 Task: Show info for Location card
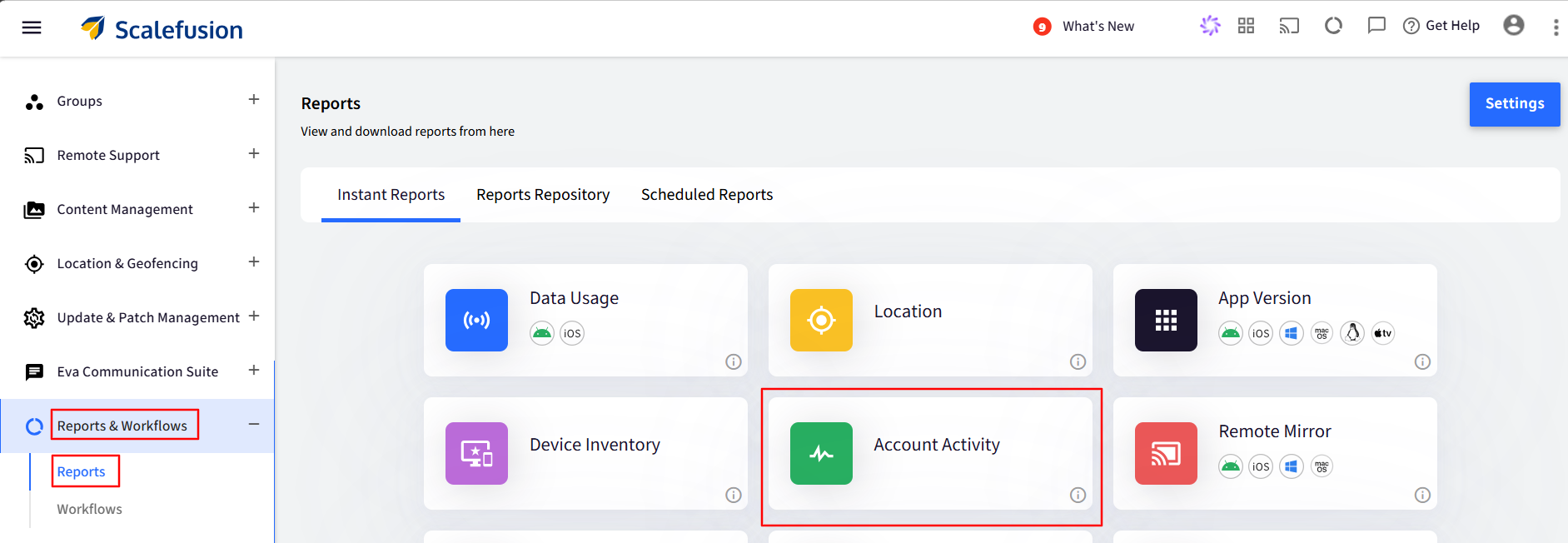coord(1078,361)
